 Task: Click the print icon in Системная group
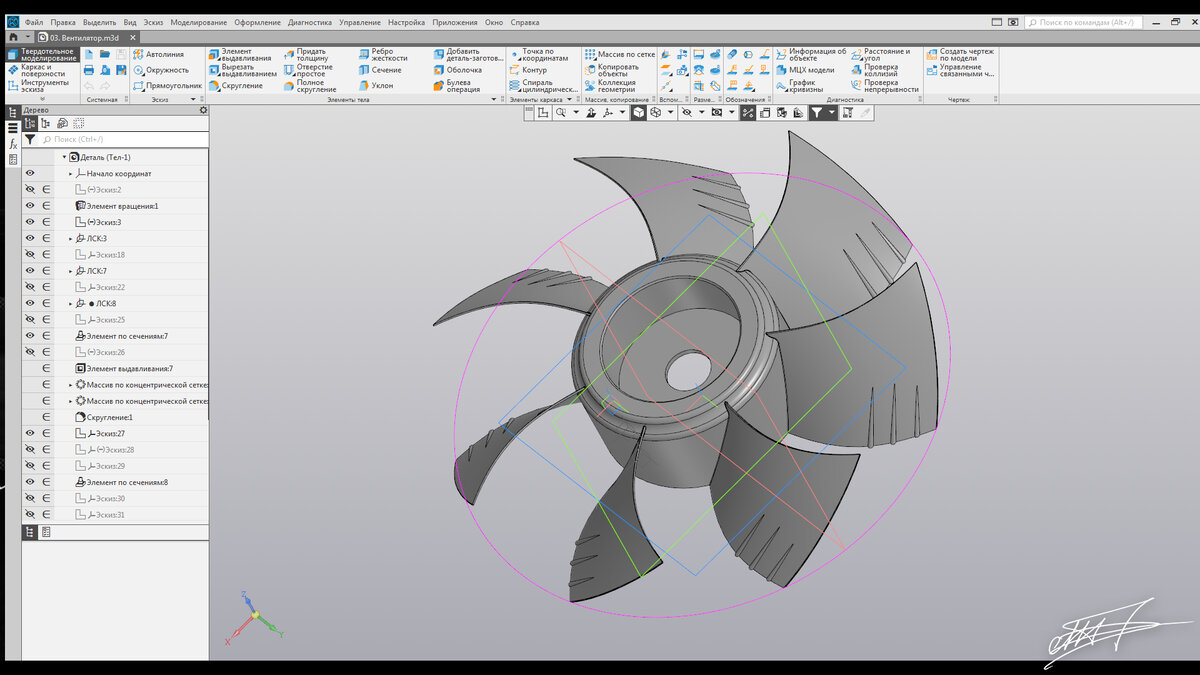[89, 70]
